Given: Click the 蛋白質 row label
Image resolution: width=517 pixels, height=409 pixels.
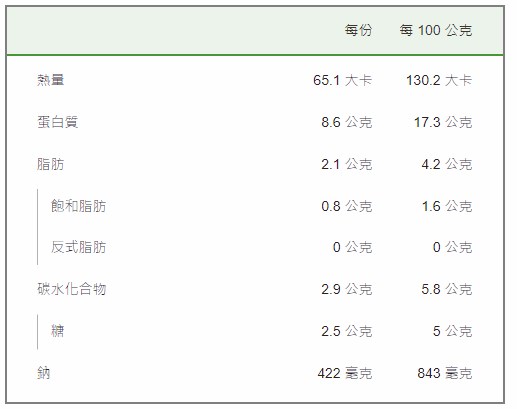Looking at the screenshot, I should click(x=57, y=122).
